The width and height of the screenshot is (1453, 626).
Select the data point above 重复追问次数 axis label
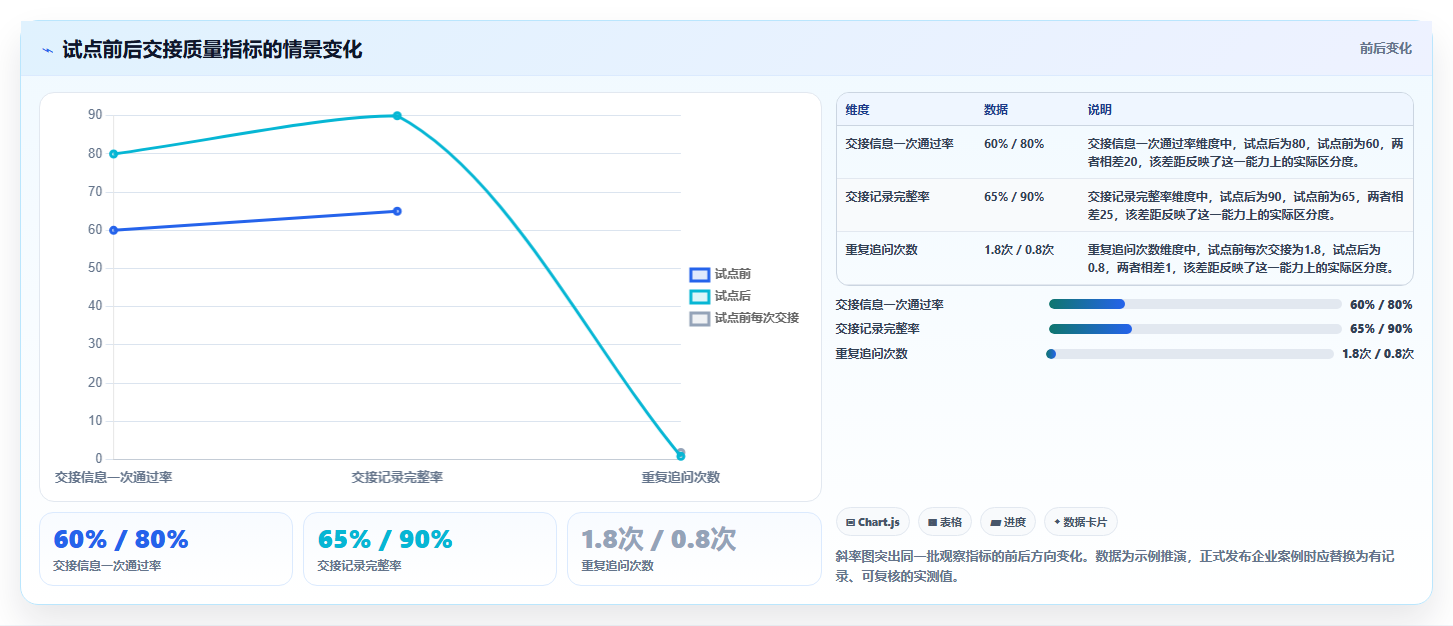tap(681, 454)
